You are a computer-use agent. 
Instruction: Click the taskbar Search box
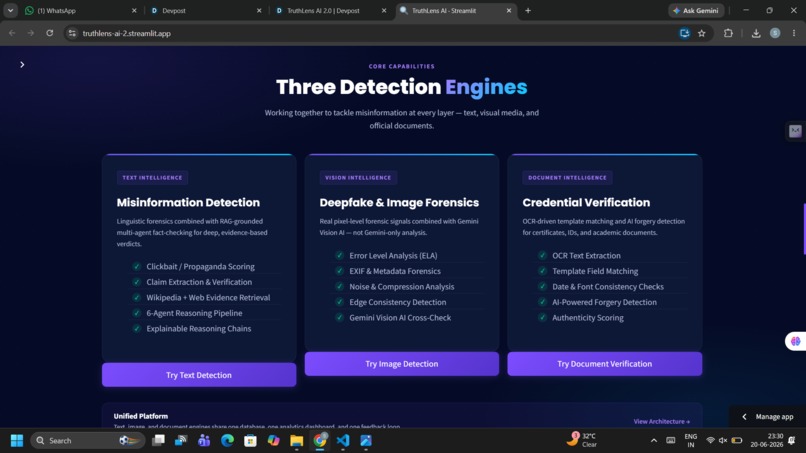87,441
